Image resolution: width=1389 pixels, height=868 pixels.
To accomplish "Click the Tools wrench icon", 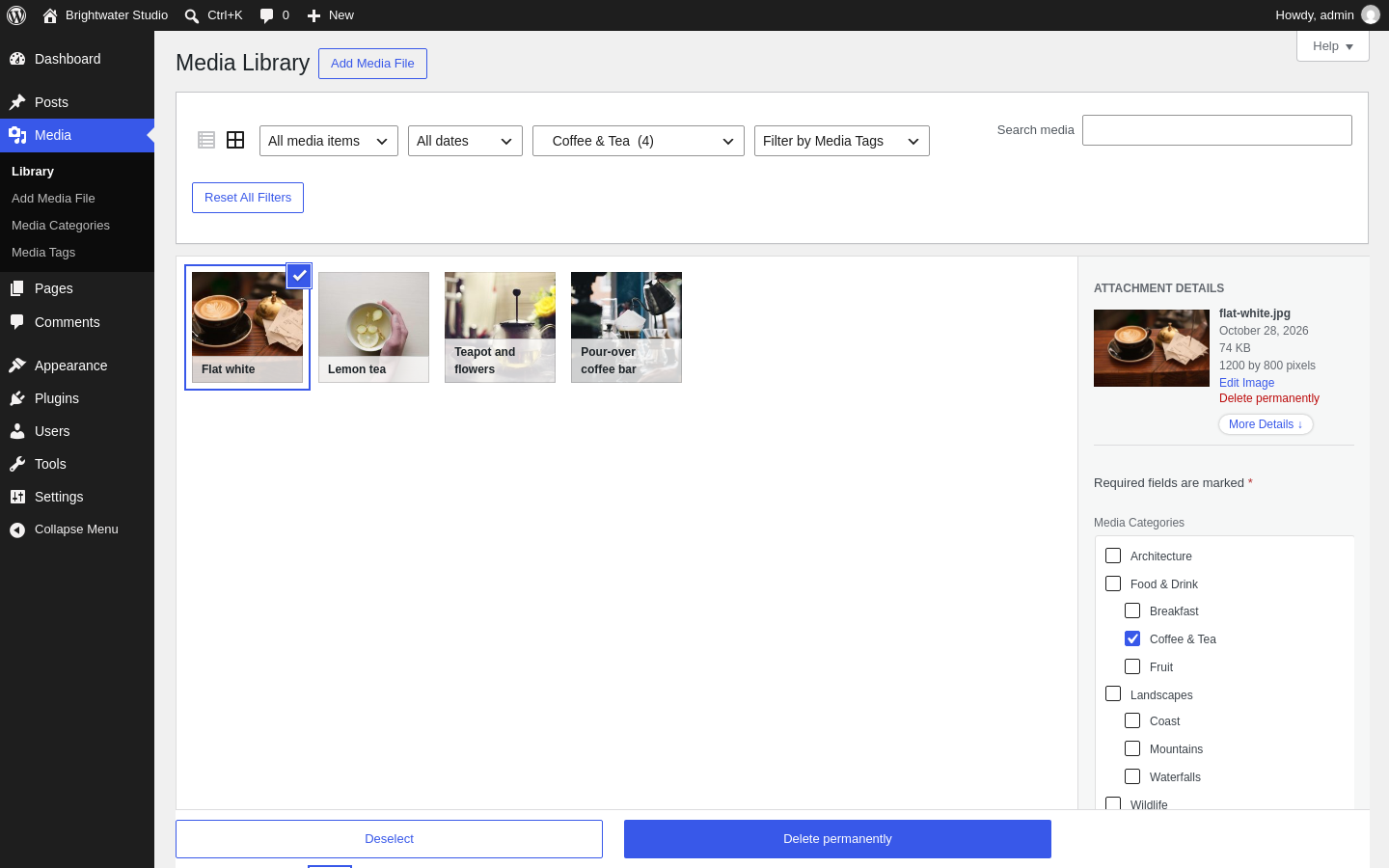I will (x=17, y=464).
